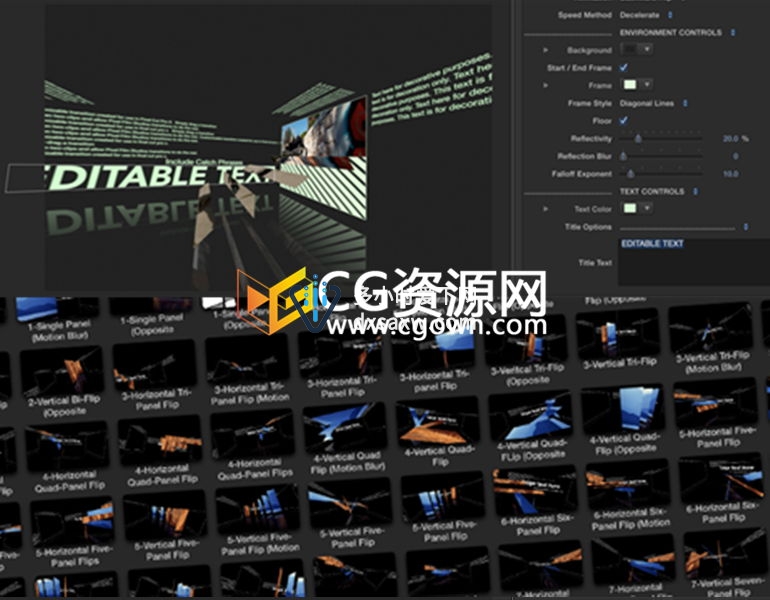
Task: Open the Background color dropdown arrow
Action: (647, 49)
